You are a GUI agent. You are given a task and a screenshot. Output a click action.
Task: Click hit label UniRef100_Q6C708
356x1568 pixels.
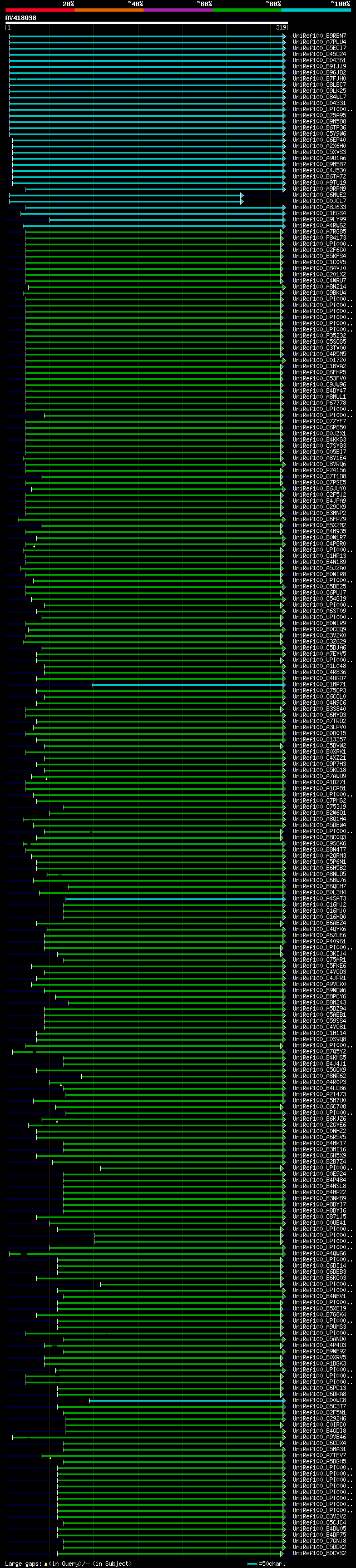pyautogui.click(x=319, y=1106)
